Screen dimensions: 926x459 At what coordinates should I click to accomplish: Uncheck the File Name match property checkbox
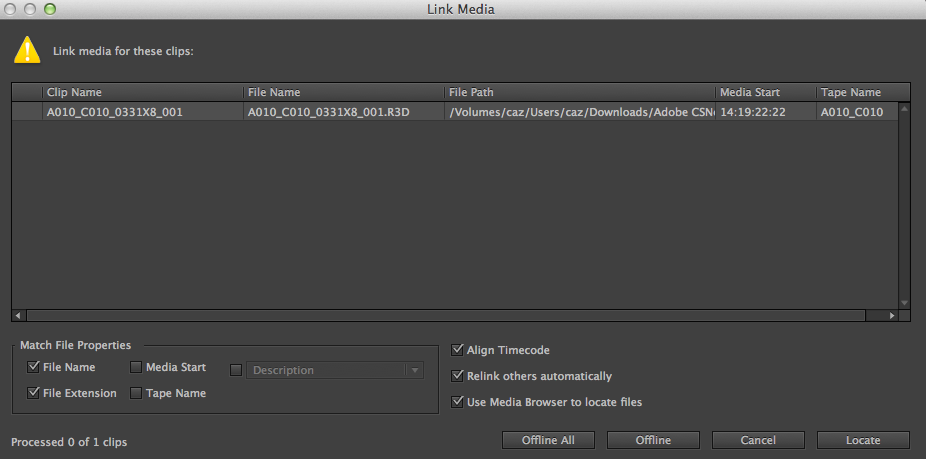pyautogui.click(x=34, y=367)
